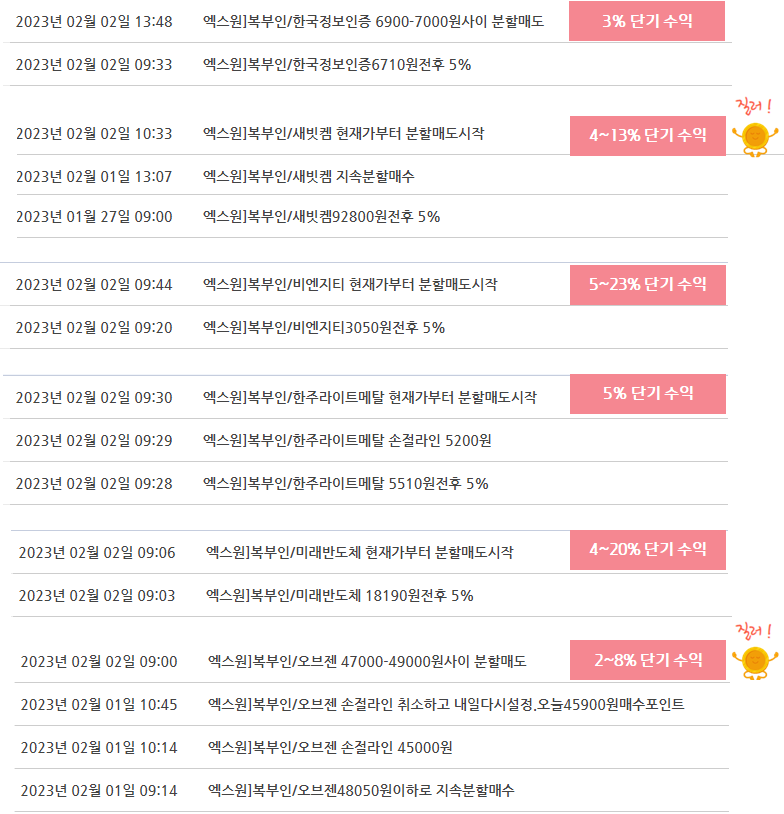Select the 새빗켐 지속분할매수 entry
This screenshot has height=814, width=784.
(308, 177)
